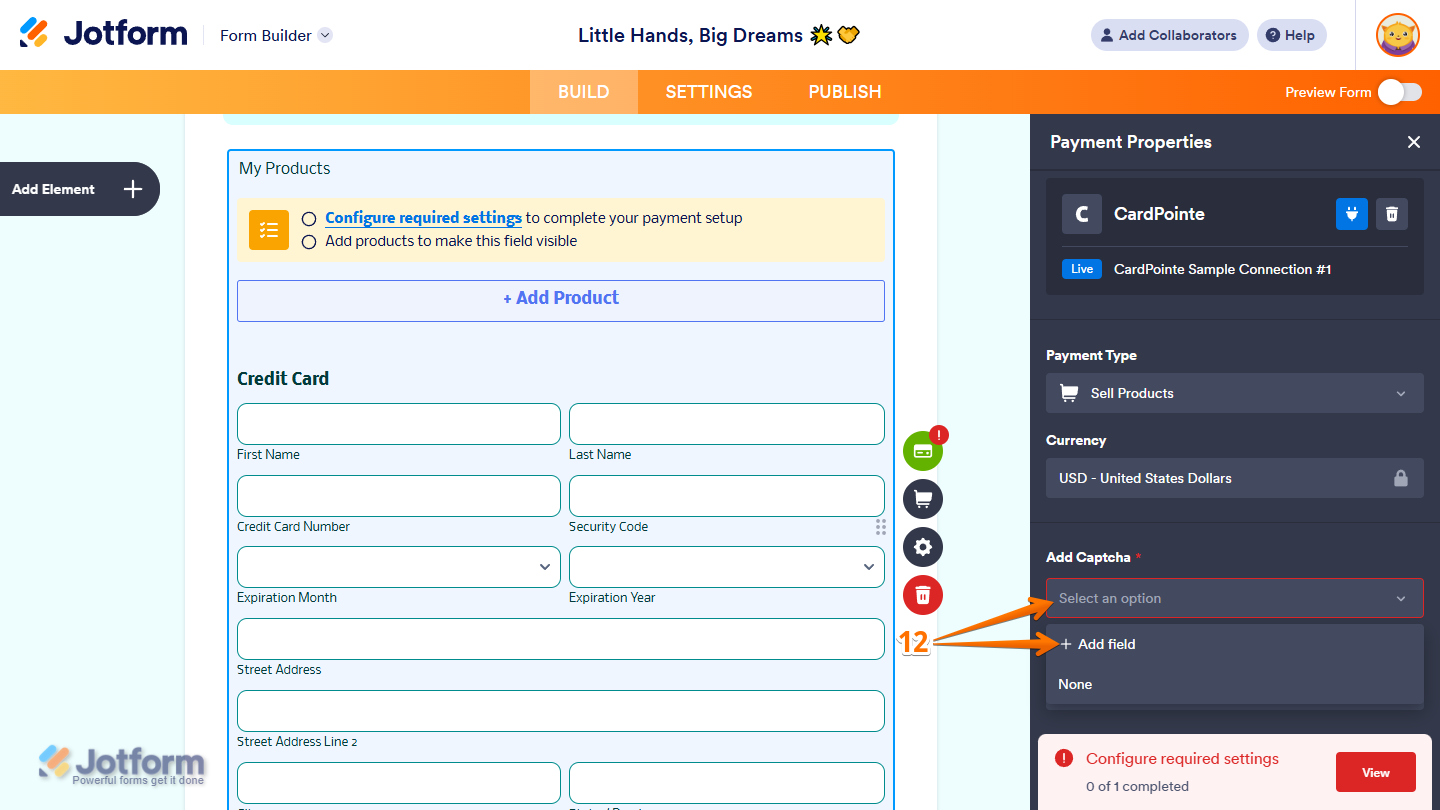Click the My Products field label
Screen dimensions: 1440x810
(285, 168)
